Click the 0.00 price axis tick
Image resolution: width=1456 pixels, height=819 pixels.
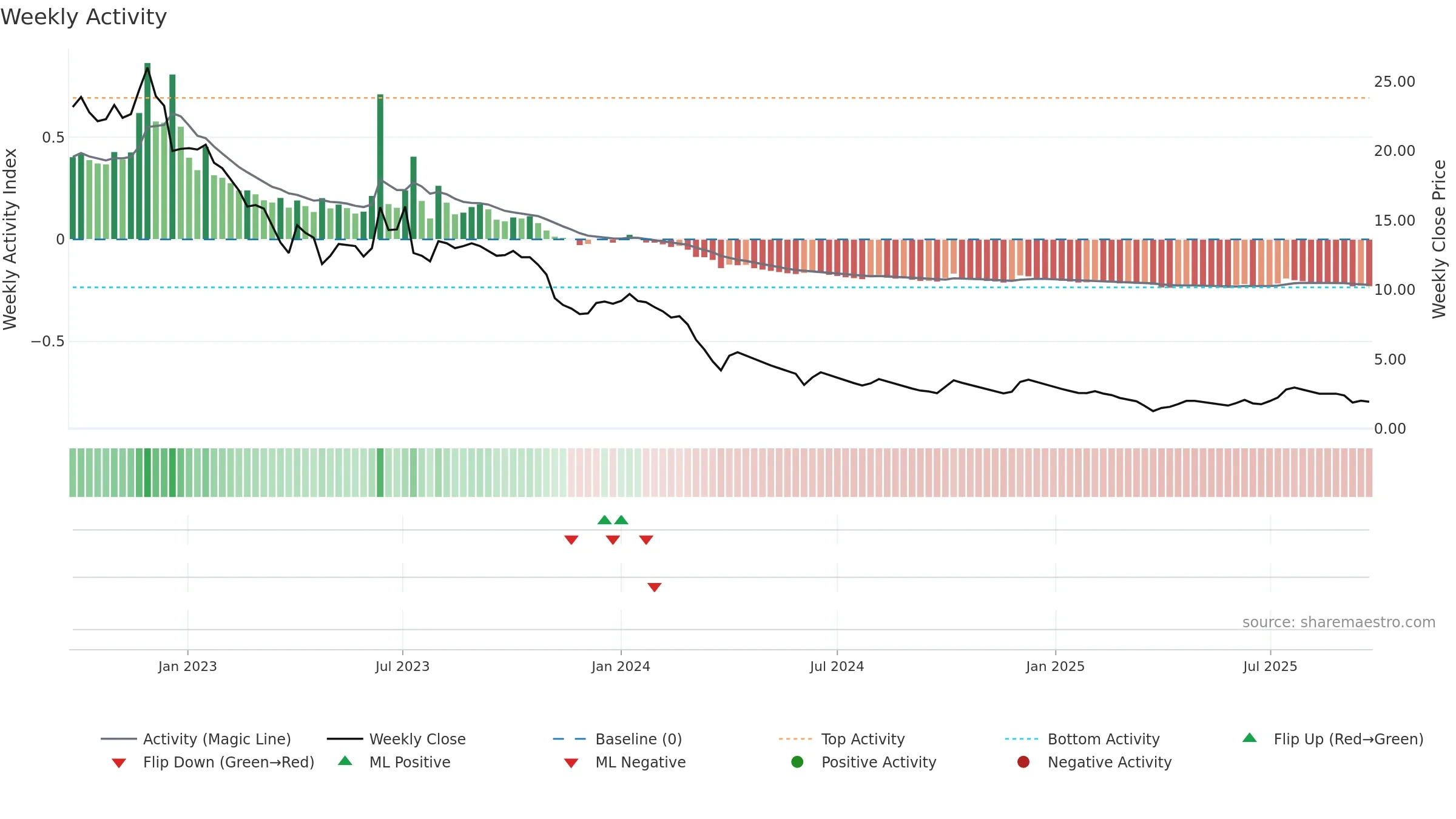coord(1390,428)
